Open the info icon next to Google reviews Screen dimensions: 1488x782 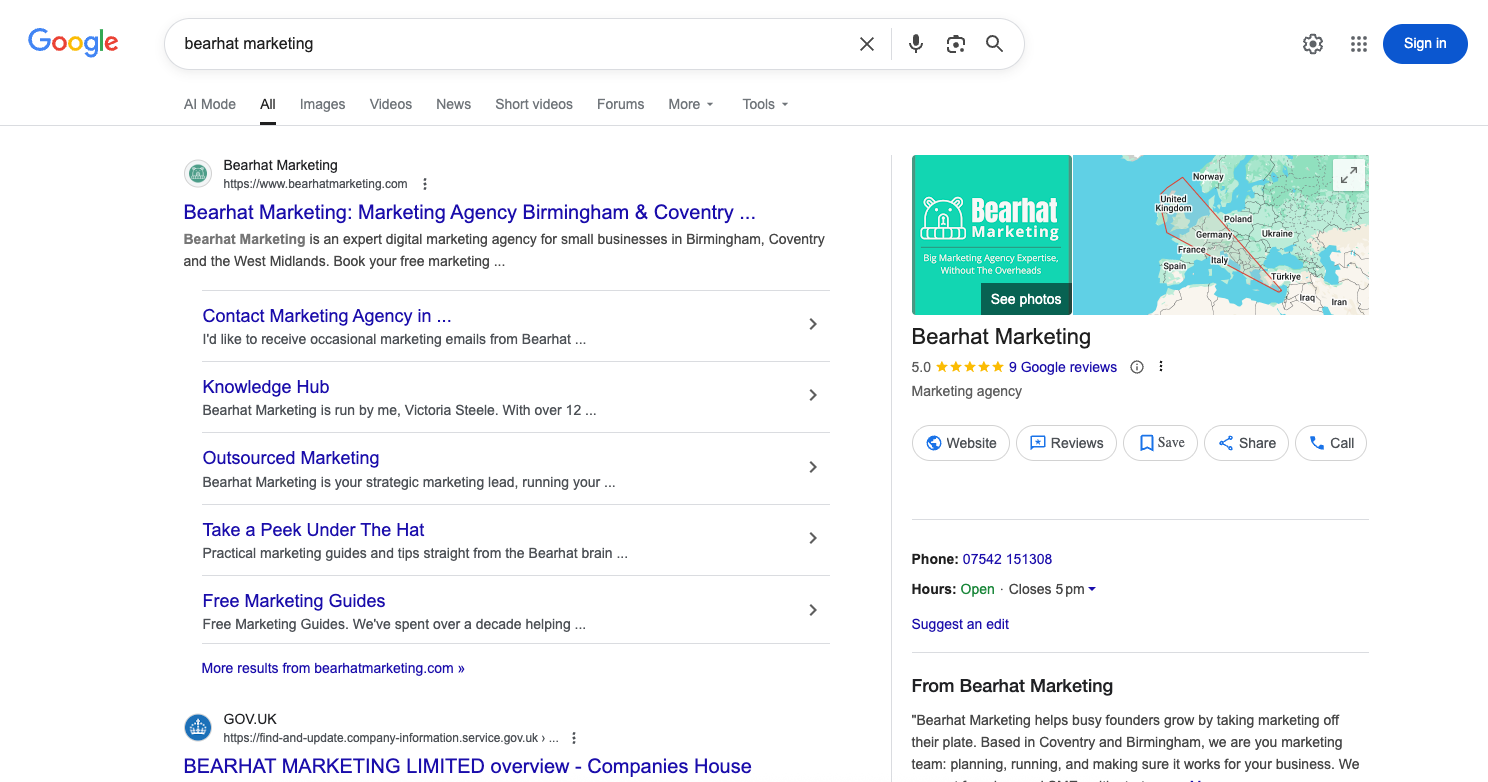click(x=1137, y=367)
